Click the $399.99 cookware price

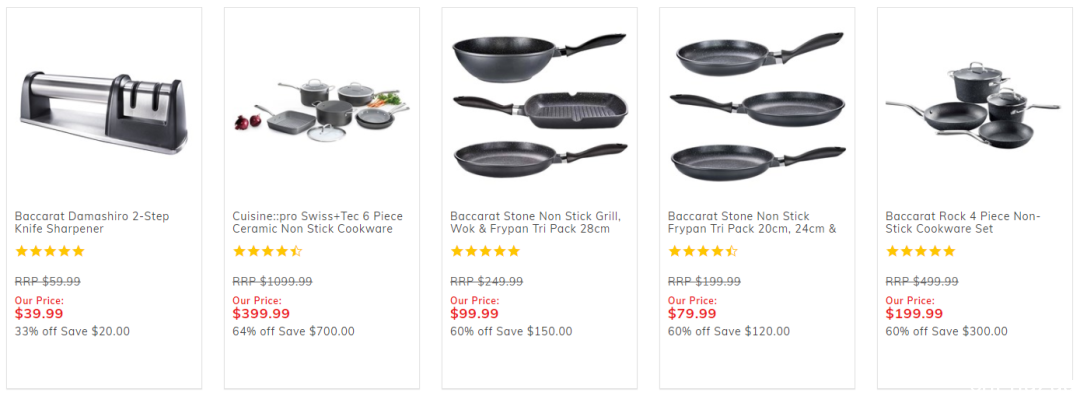coord(261,314)
